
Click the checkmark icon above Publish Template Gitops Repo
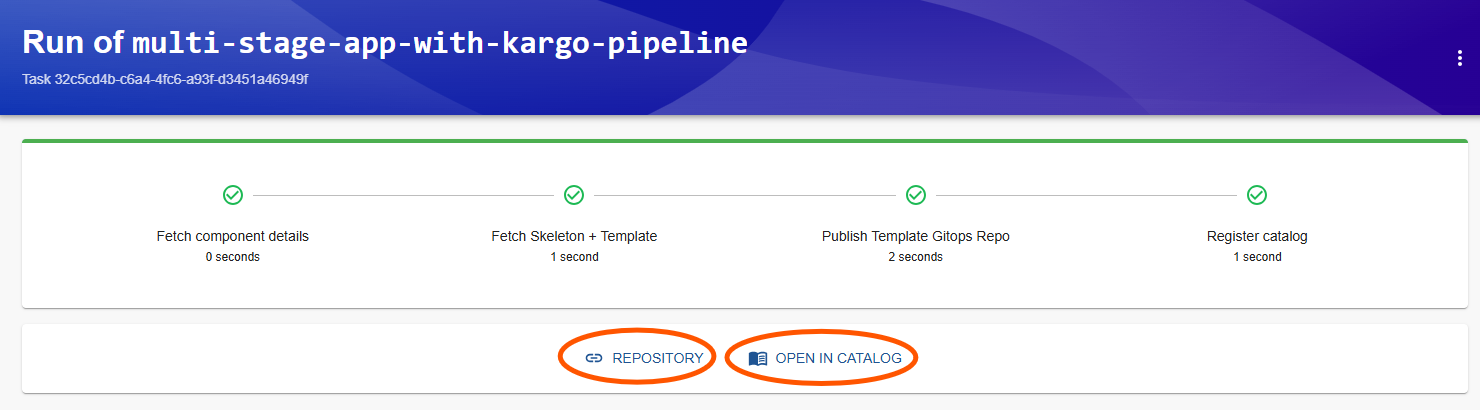pos(916,195)
